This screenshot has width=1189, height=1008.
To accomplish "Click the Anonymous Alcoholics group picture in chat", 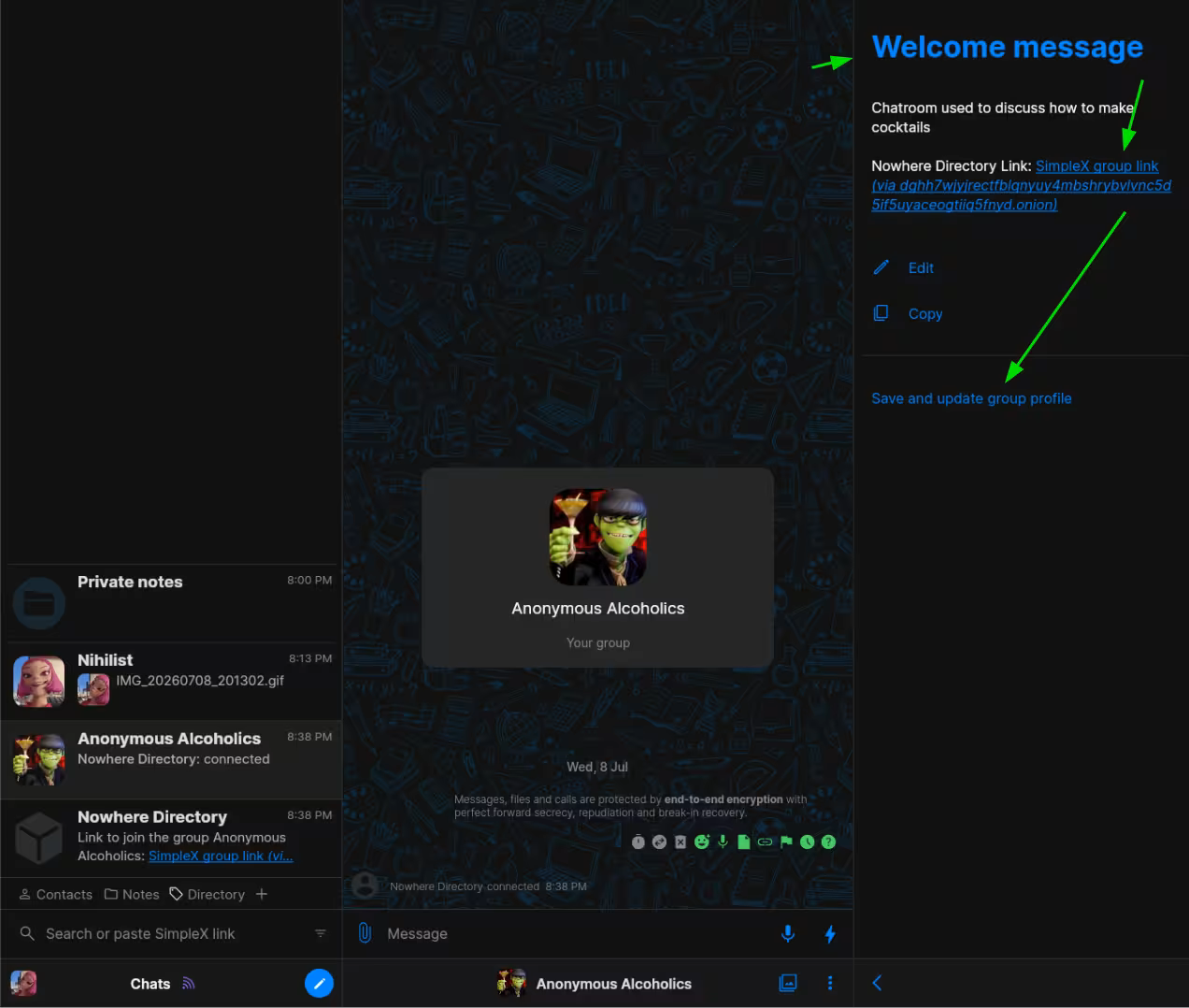I will coord(598,538).
